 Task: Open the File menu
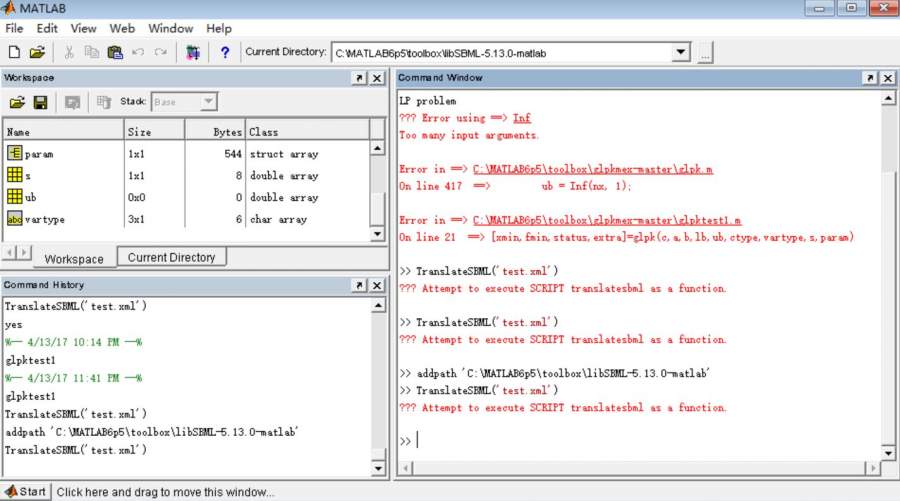click(14, 28)
